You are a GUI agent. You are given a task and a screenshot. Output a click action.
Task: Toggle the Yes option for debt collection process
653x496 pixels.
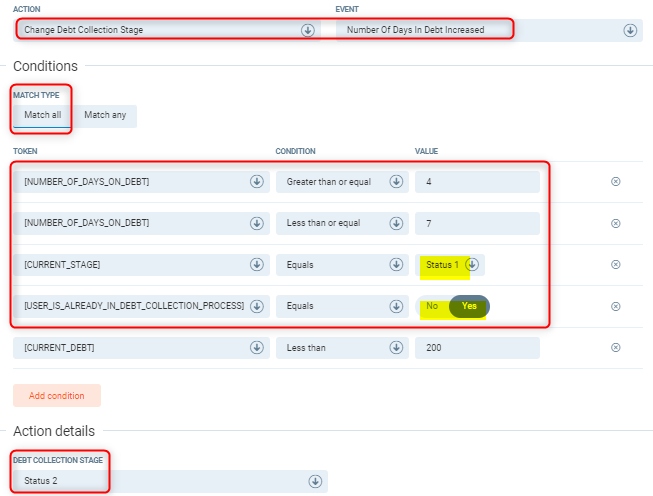pyautogui.click(x=469, y=306)
